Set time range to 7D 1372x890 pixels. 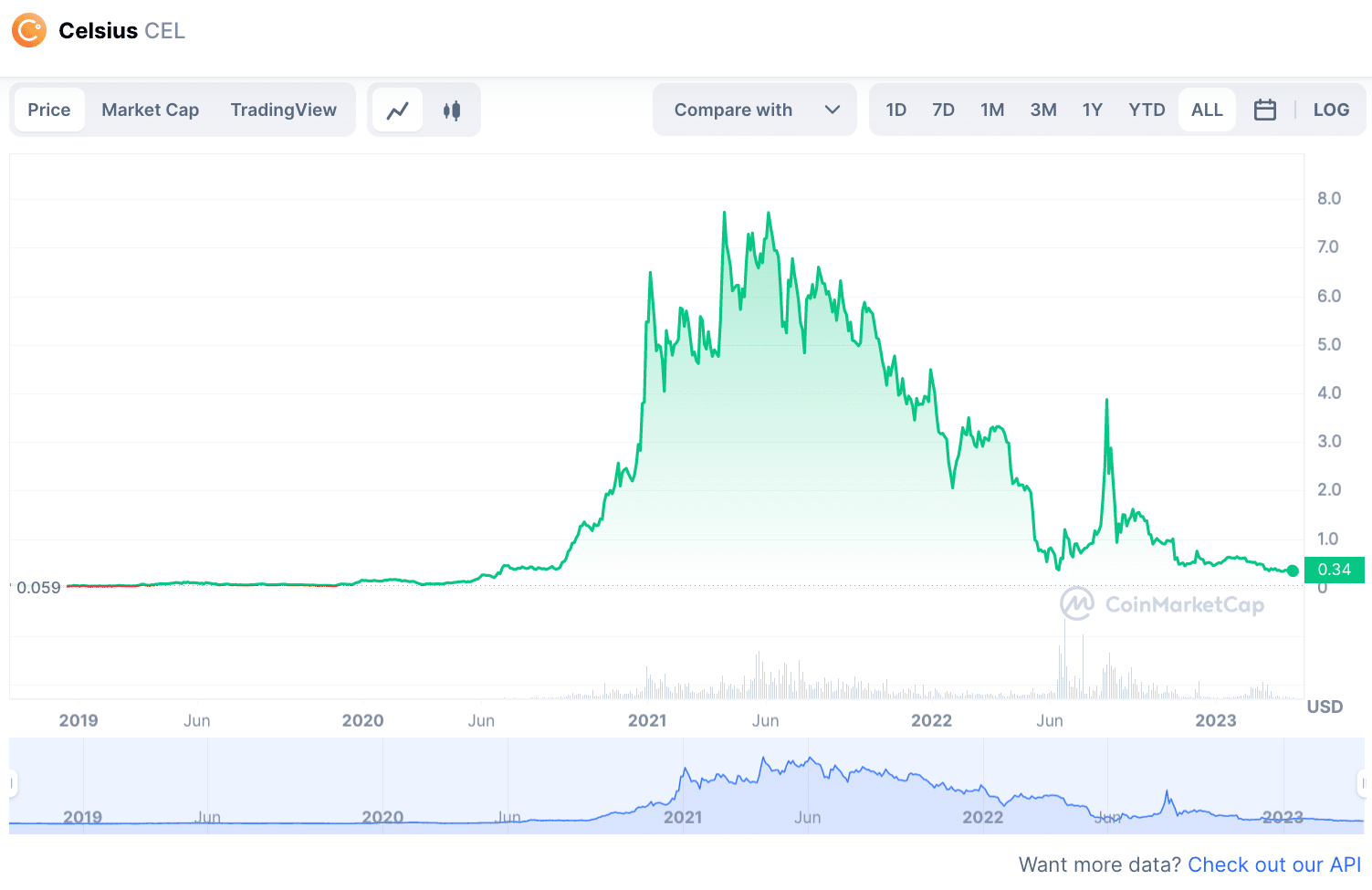[x=943, y=110]
